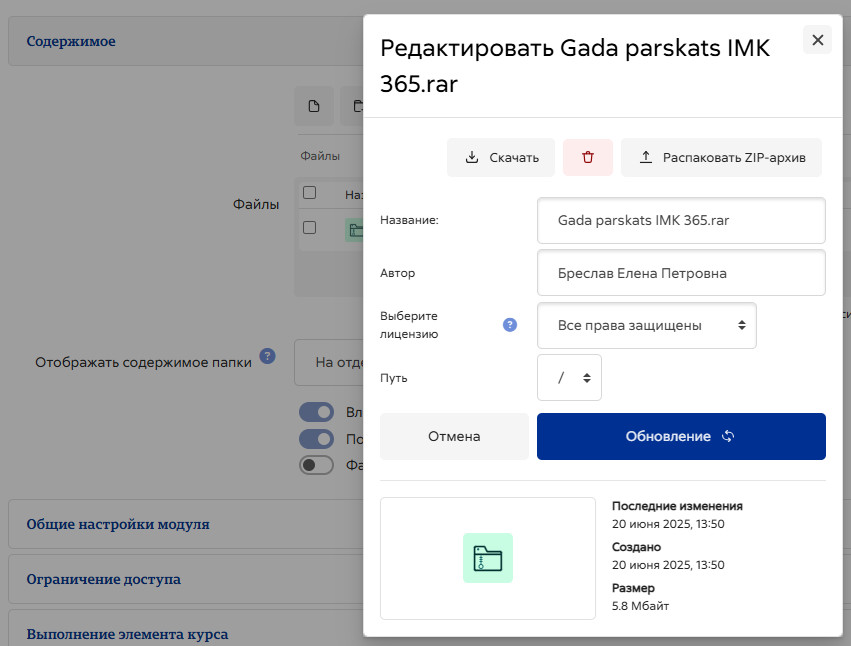Click the download arrow icon in Скачать
This screenshot has width=851, height=646.
tap(472, 157)
